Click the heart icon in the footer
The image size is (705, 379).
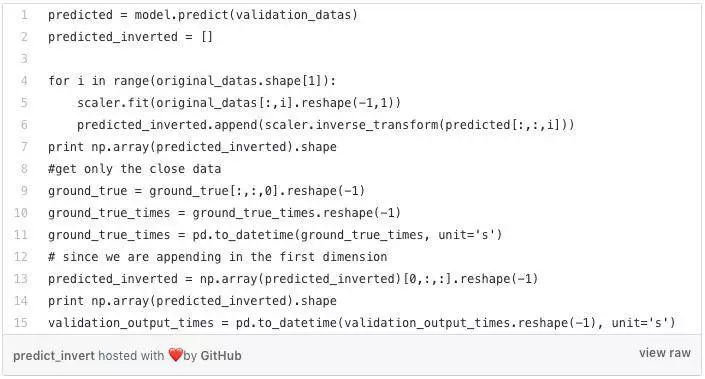pyautogui.click(x=175, y=355)
